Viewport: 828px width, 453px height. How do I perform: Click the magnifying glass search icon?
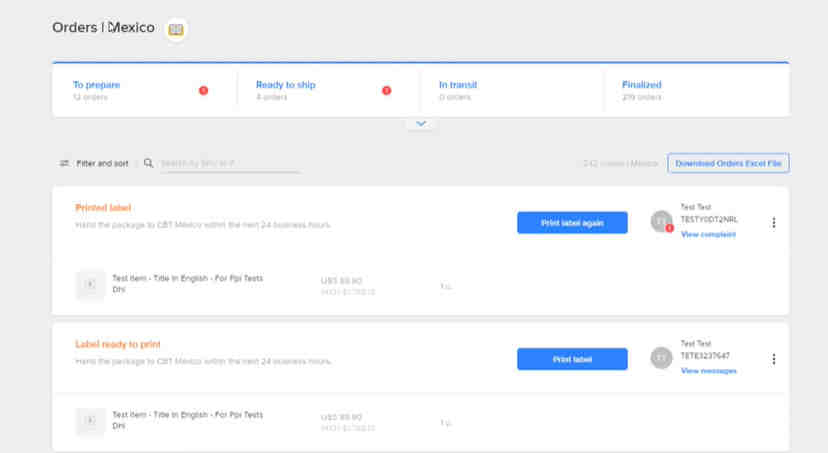(x=149, y=163)
